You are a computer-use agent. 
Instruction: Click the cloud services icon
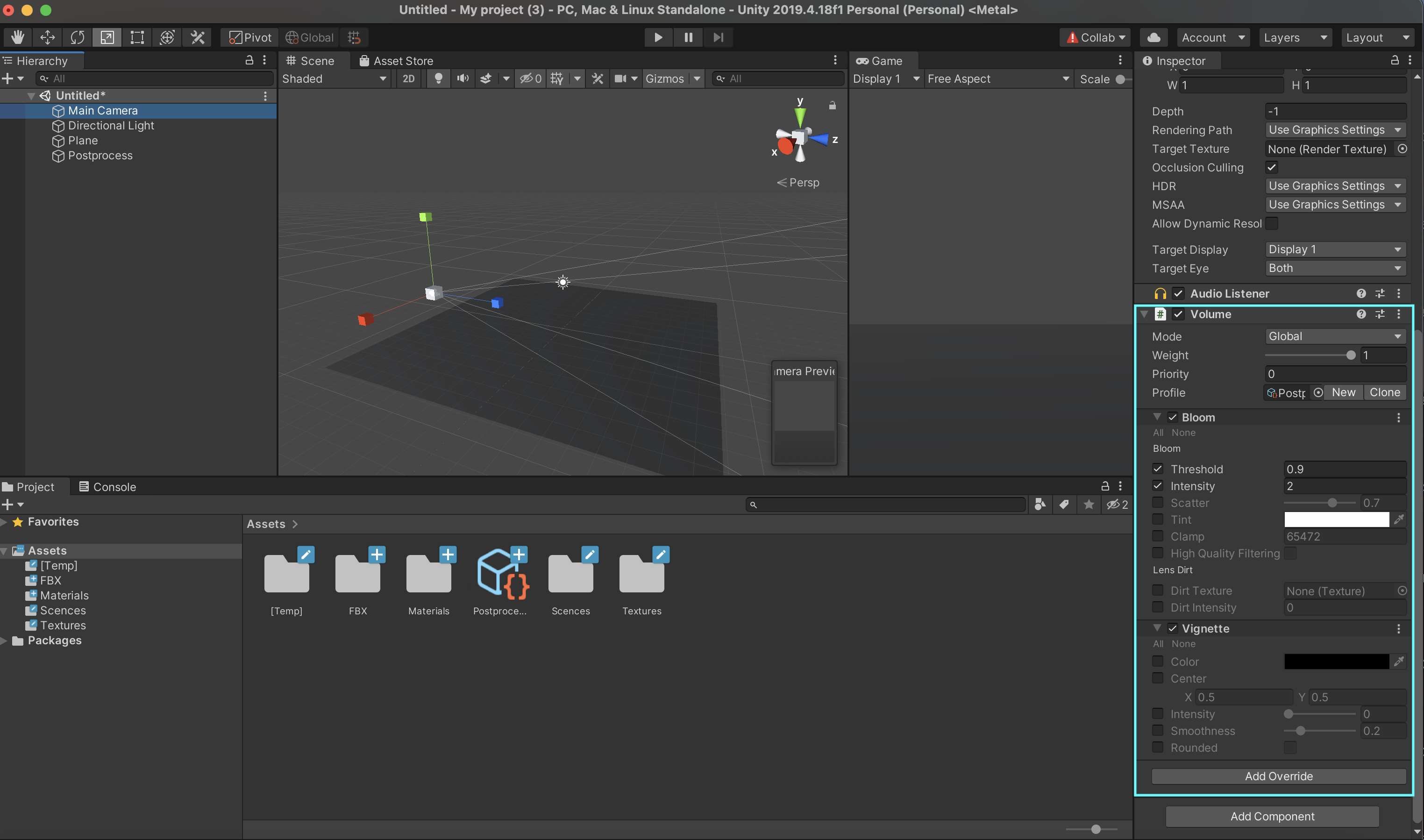(1154, 37)
